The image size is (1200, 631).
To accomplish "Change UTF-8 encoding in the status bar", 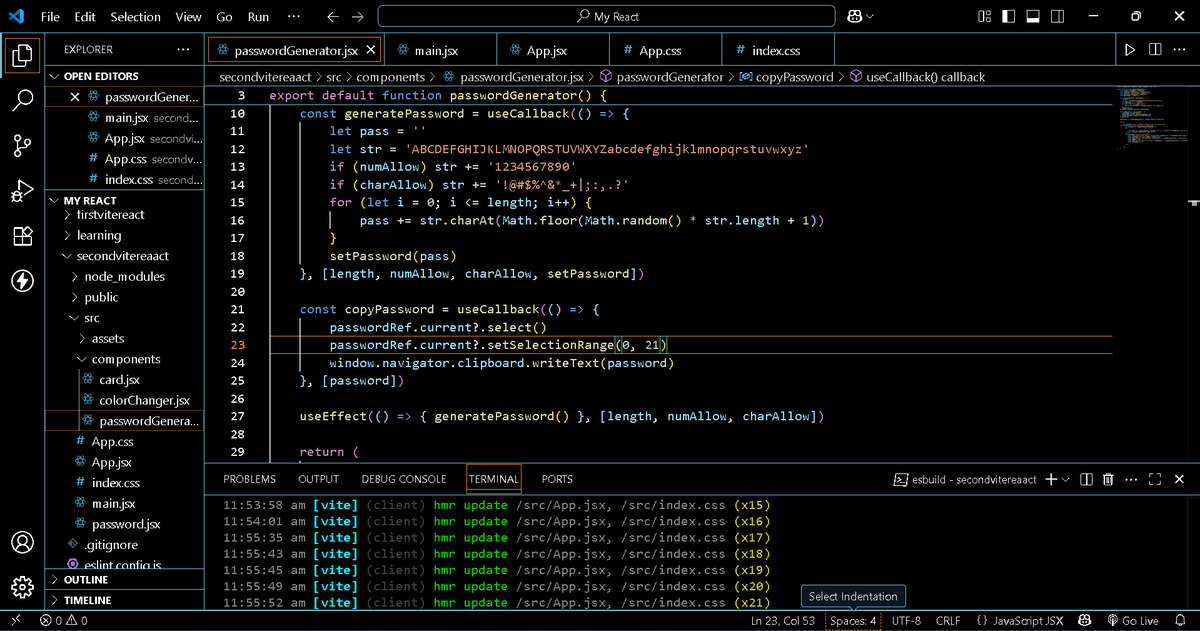I will tap(906, 621).
